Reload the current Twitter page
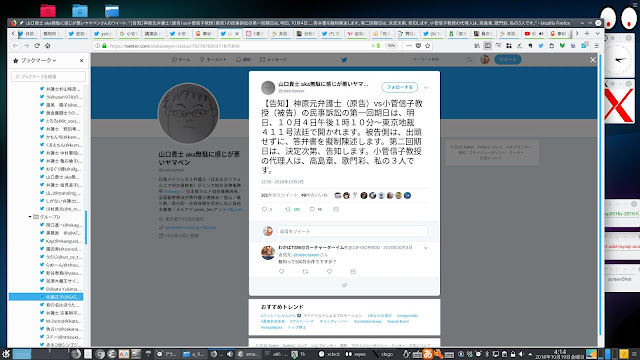640x360 pixels. coord(37,46)
